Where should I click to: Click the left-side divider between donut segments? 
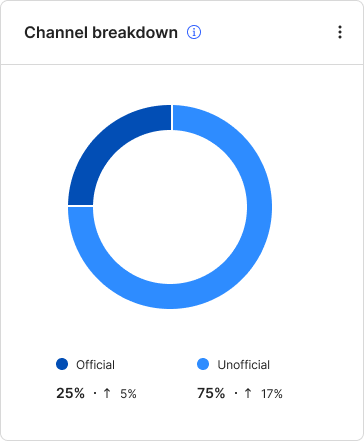click(81, 206)
